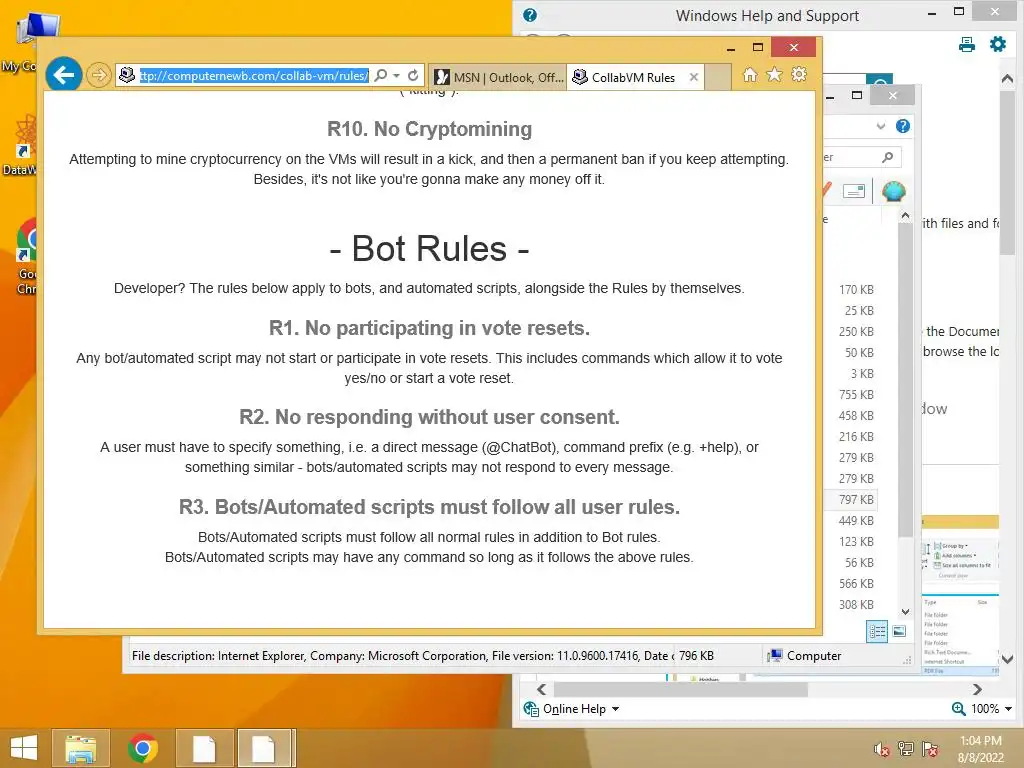Select the 170 KB file size entry
The image size is (1024, 768).
pos(856,289)
